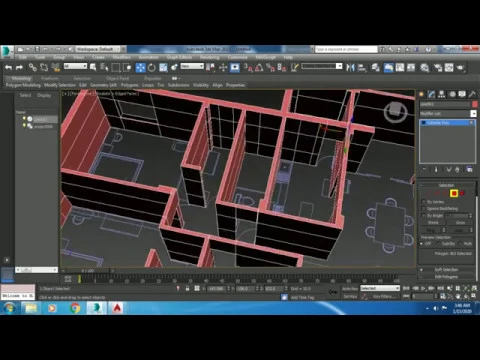Select the Undo arrow icon
480x360 pixels.
coord(8,68)
